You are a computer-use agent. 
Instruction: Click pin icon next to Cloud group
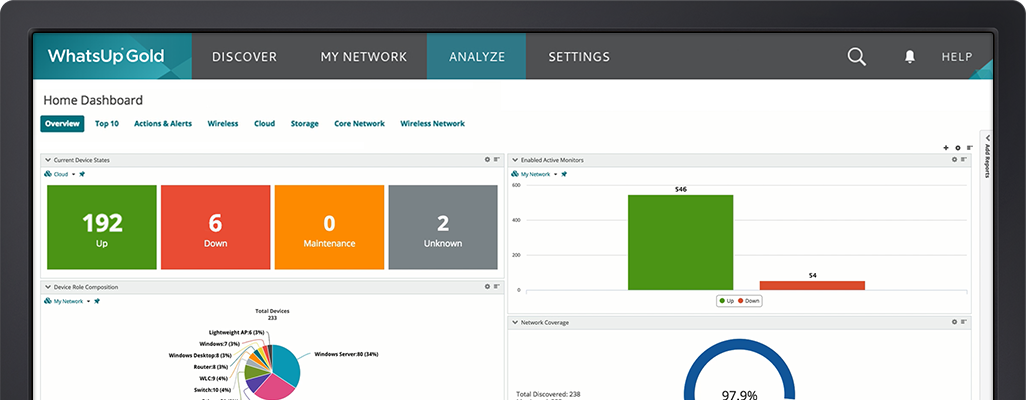(82, 174)
